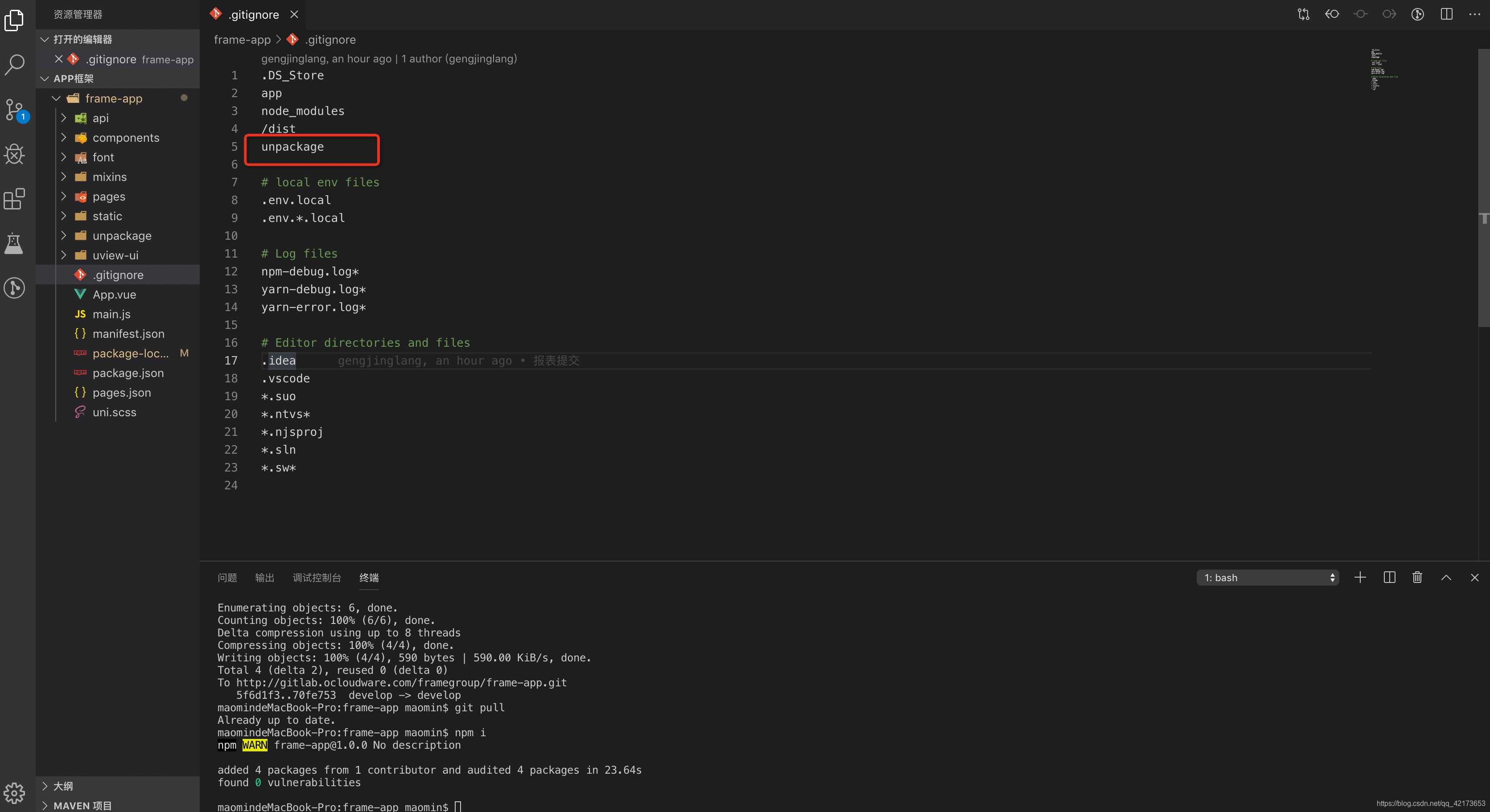Open the Search view in activity bar
Viewport: 1490px width, 812px height.
click(x=14, y=65)
